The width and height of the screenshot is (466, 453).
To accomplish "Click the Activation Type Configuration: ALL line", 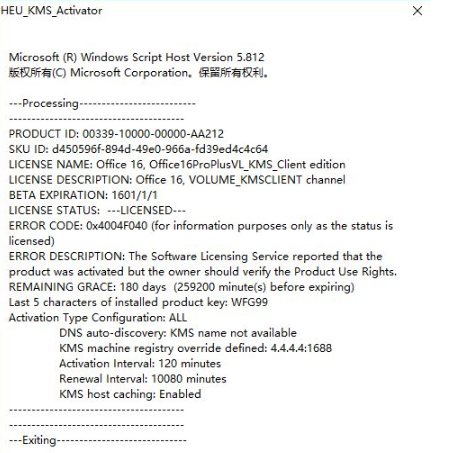I will click(x=98, y=318).
